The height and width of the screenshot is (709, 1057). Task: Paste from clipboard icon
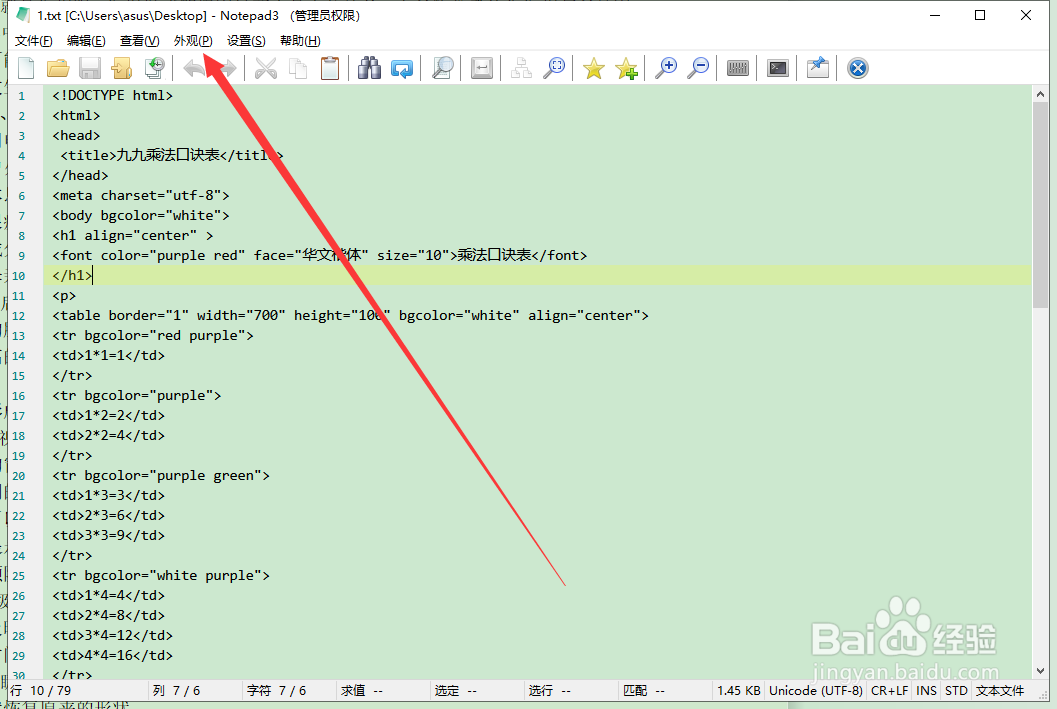click(330, 68)
